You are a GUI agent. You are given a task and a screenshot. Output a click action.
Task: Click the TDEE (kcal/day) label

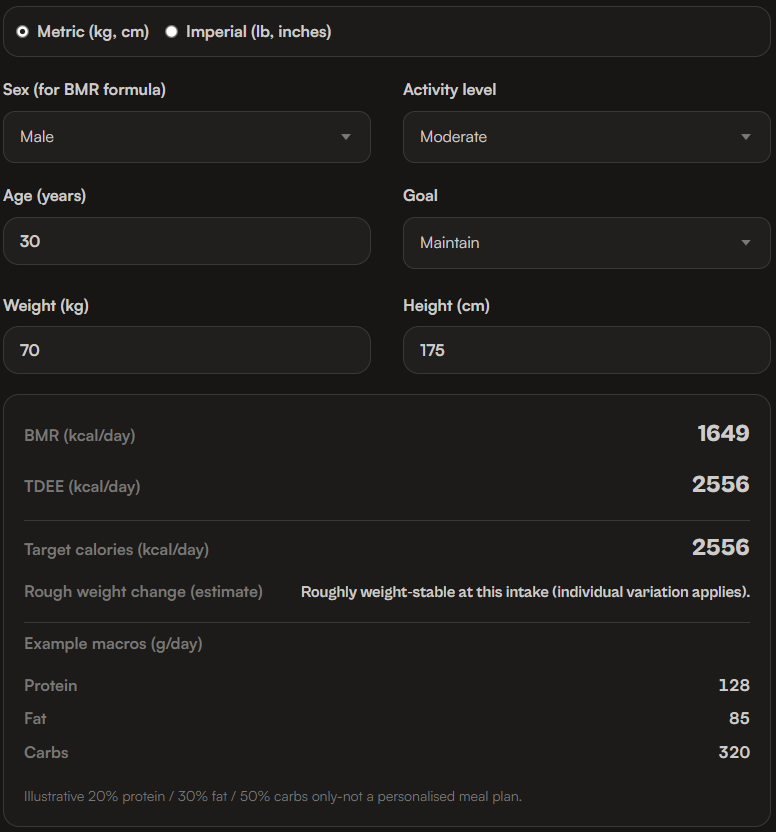point(82,487)
